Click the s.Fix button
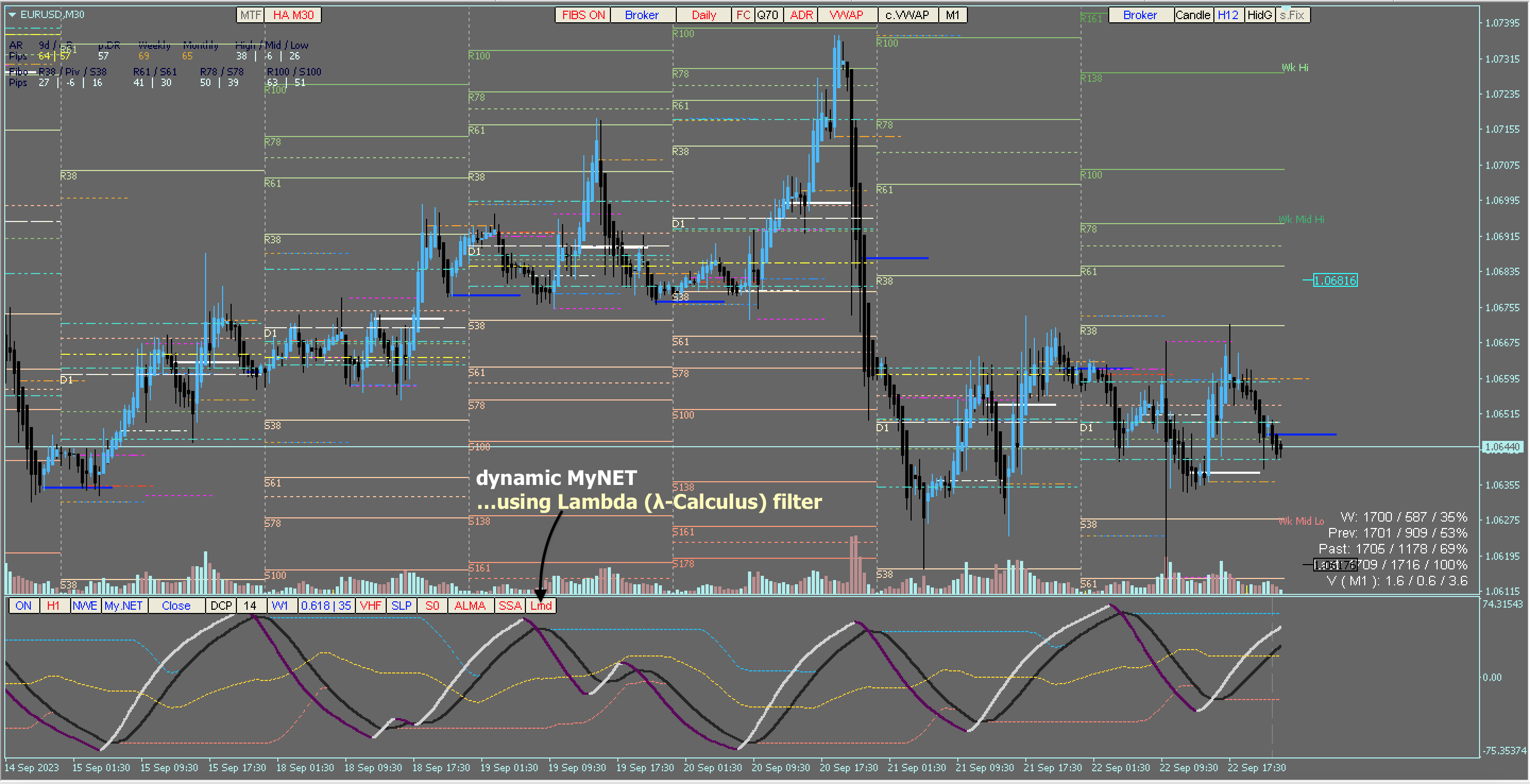The height and width of the screenshot is (784, 1530). (x=1292, y=15)
